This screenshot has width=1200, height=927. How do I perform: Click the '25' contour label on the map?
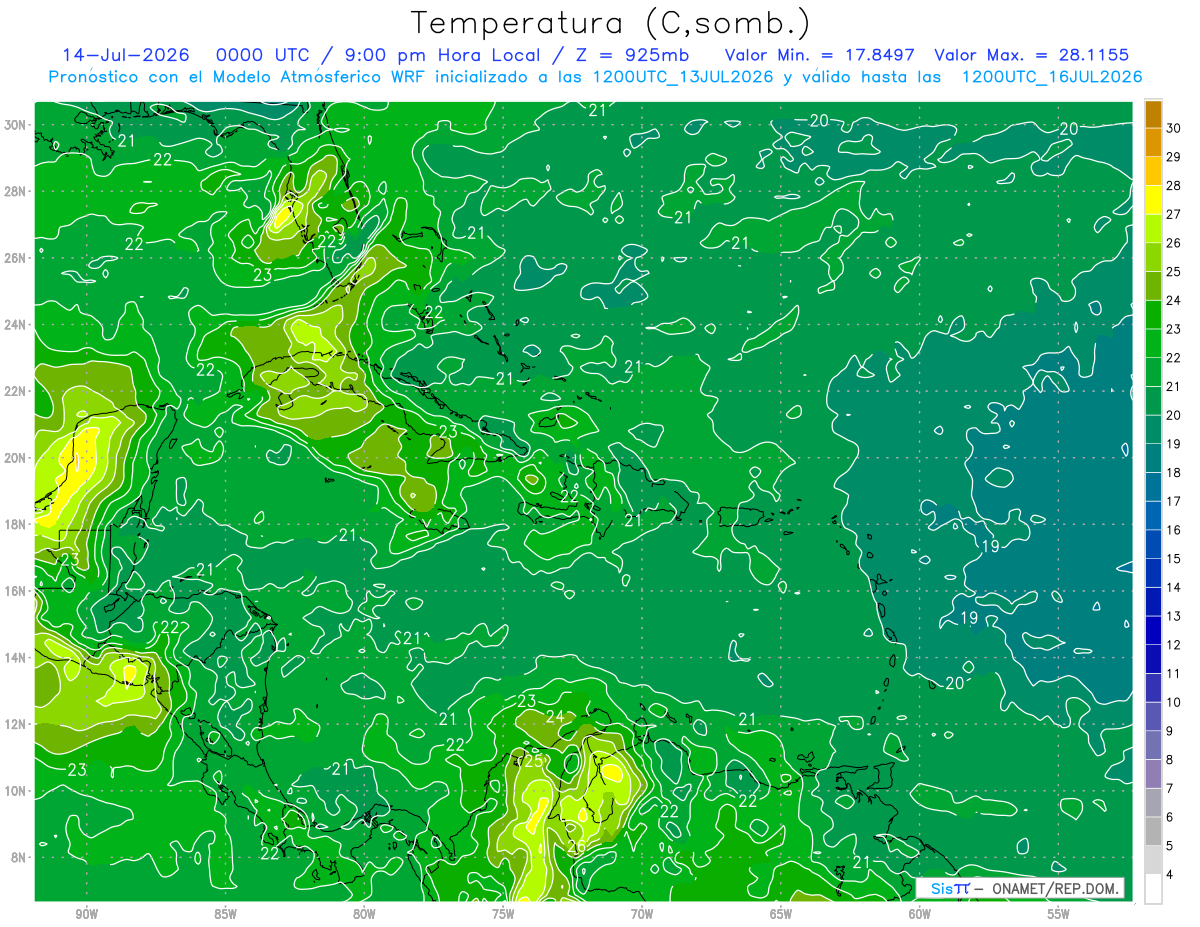coord(534,761)
